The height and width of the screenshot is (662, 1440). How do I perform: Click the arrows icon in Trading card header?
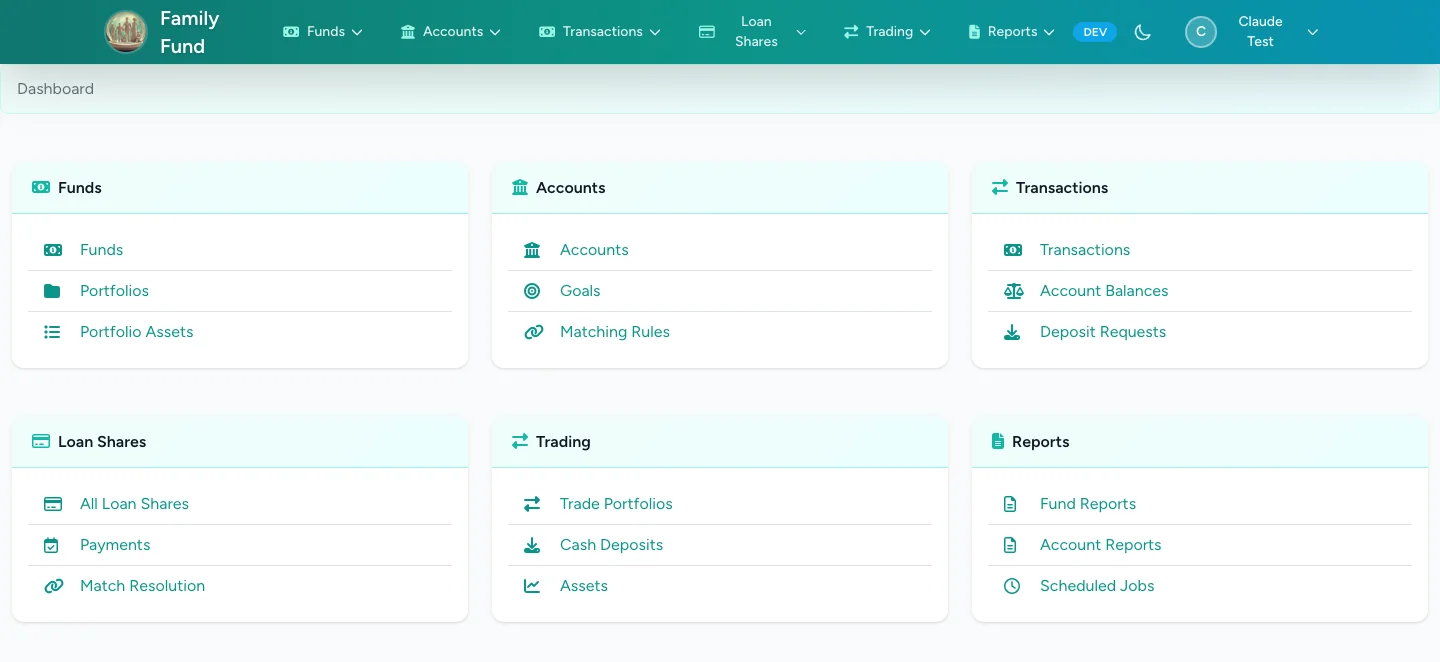pyautogui.click(x=520, y=441)
